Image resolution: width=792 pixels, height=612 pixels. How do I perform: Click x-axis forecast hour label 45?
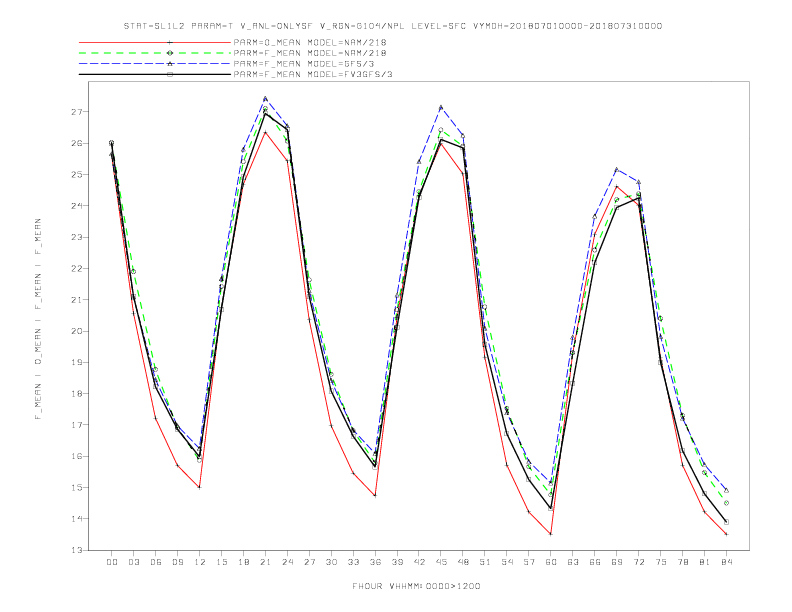pyautogui.click(x=441, y=562)
